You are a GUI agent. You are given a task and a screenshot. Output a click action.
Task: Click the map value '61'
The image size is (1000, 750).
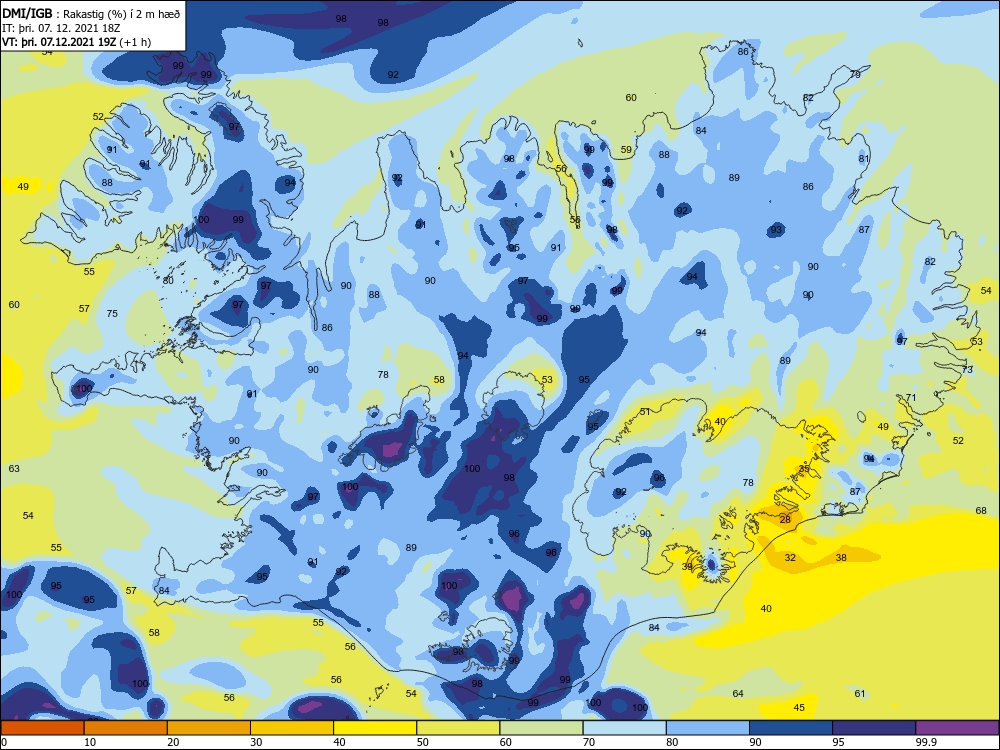coord(860,693)
